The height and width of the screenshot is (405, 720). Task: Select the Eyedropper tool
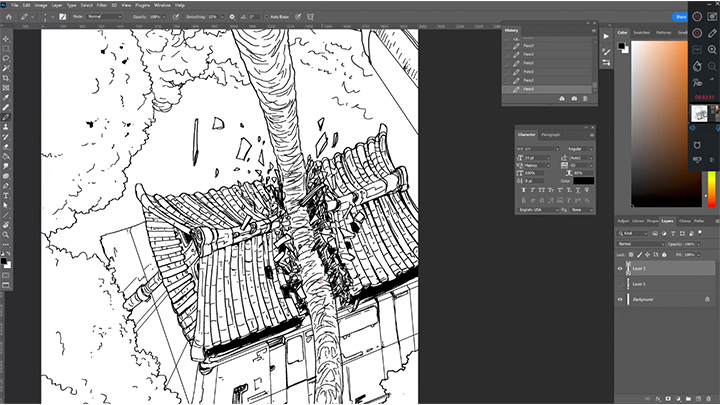coord(6,97)
